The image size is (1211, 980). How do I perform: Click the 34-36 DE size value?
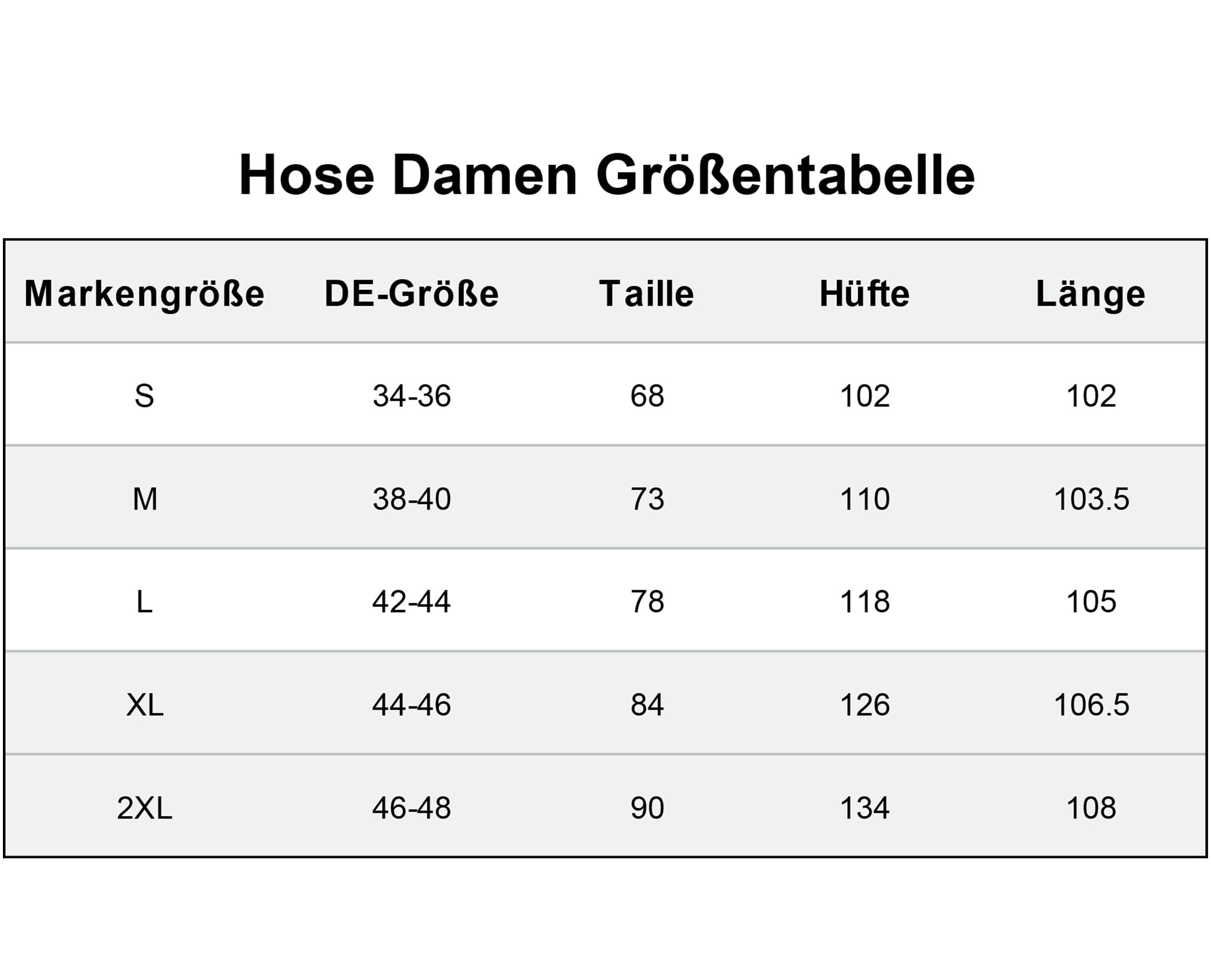[411, 397]
